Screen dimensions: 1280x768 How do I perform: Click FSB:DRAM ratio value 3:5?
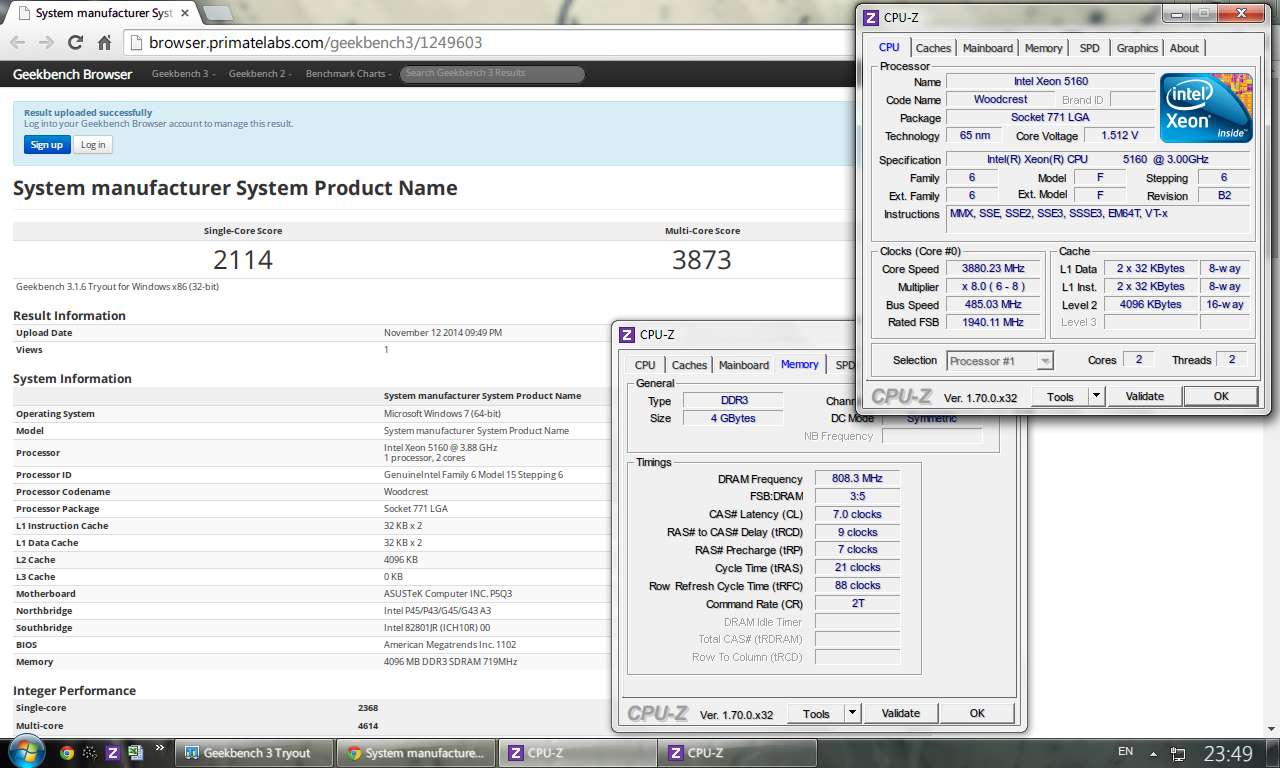pyautogui.click(x=857, y=497)
